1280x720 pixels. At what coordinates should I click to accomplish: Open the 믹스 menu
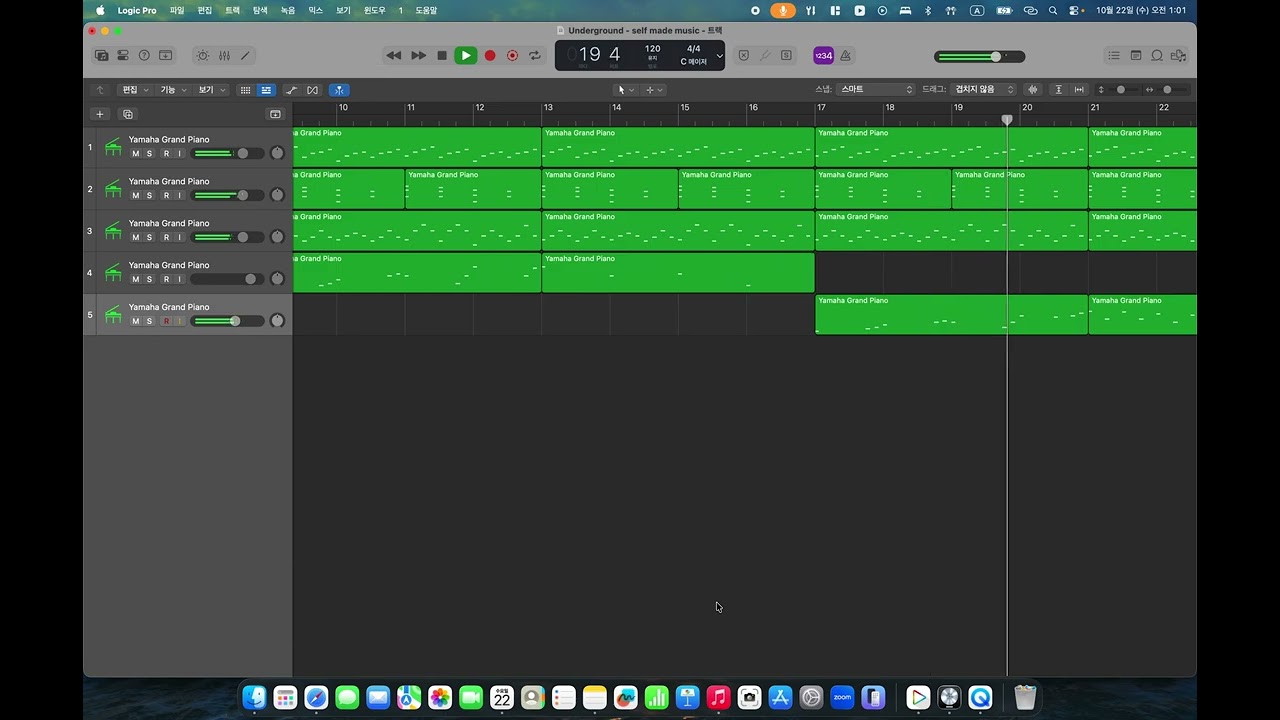pos(316,10)
